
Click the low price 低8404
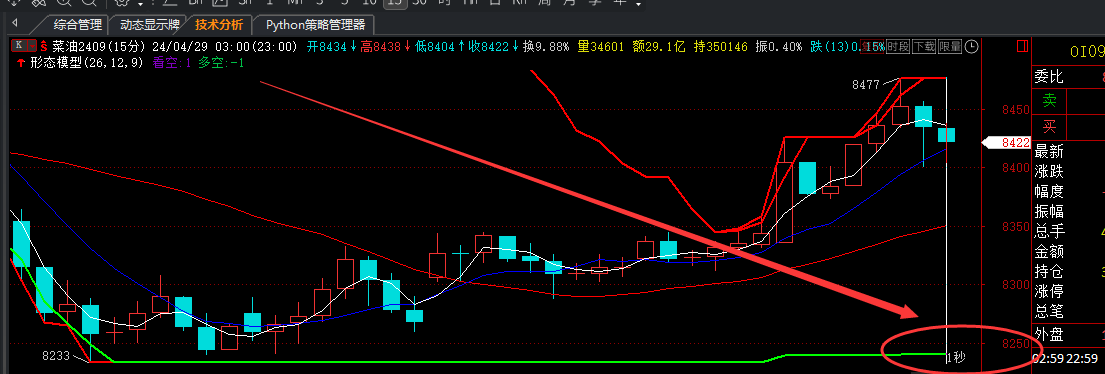tap(436, 46)
